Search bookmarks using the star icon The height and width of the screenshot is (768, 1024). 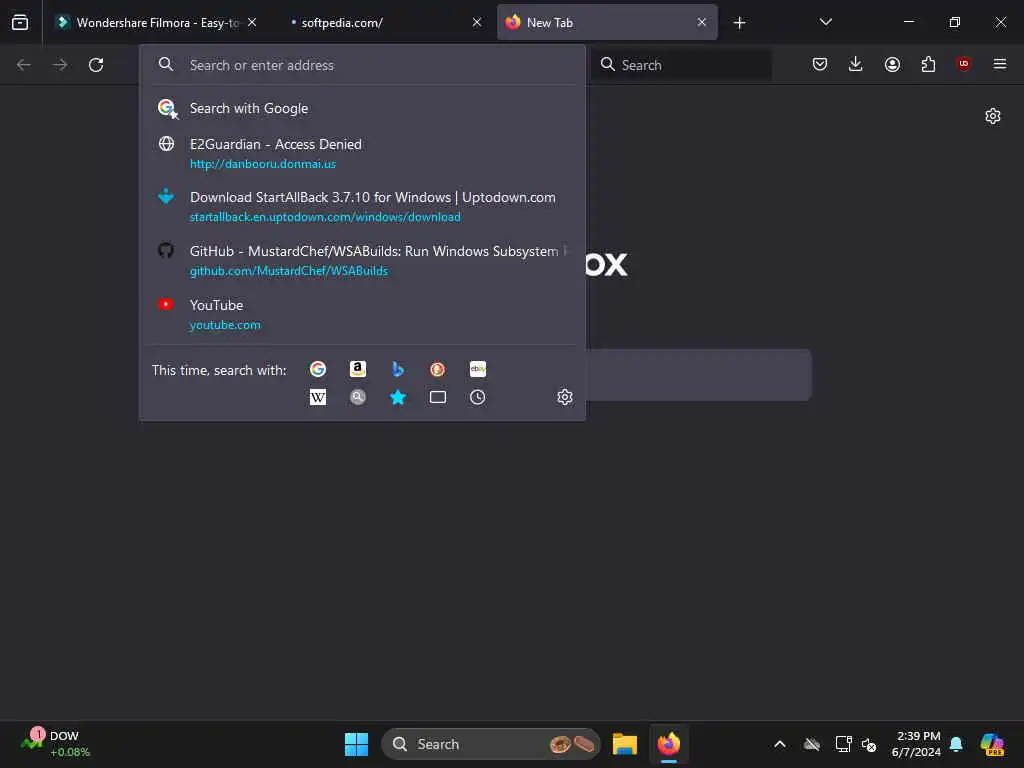pyautogui.click(x=398, y=397)
